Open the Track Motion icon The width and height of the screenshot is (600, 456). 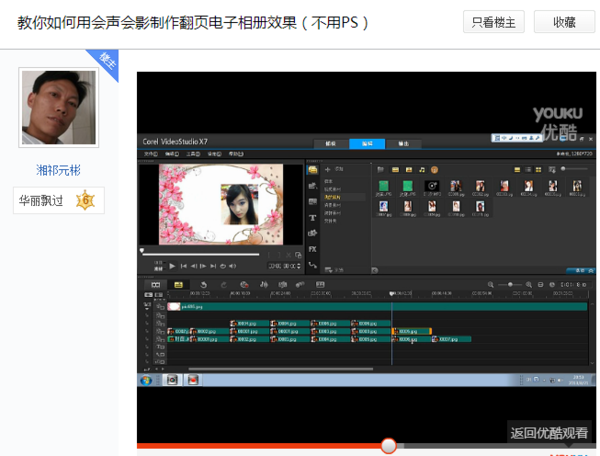[x=300, y=285]
